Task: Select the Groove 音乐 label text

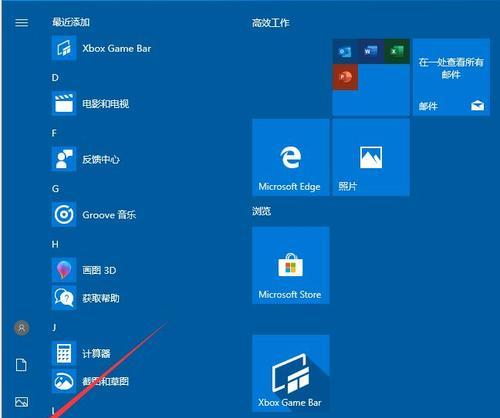Action: pos(109,215)
